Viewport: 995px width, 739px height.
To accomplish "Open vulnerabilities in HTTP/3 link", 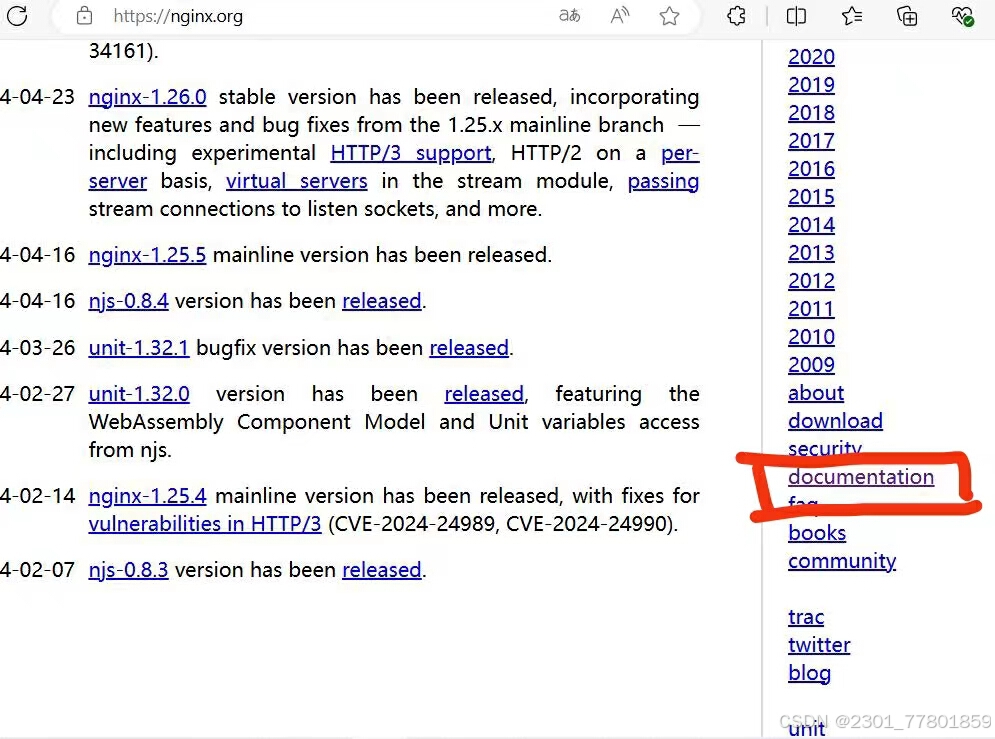I will pyautogui.click(x=204, y=524).
